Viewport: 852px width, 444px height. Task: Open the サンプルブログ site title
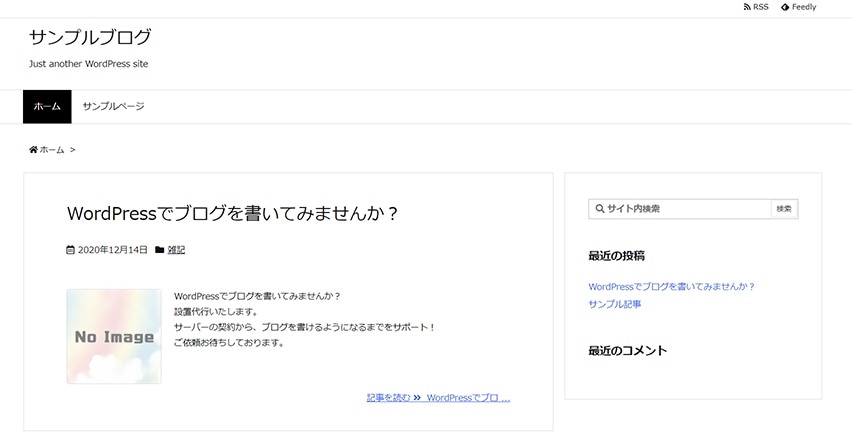pyautogui.click(x=90, y=37)
